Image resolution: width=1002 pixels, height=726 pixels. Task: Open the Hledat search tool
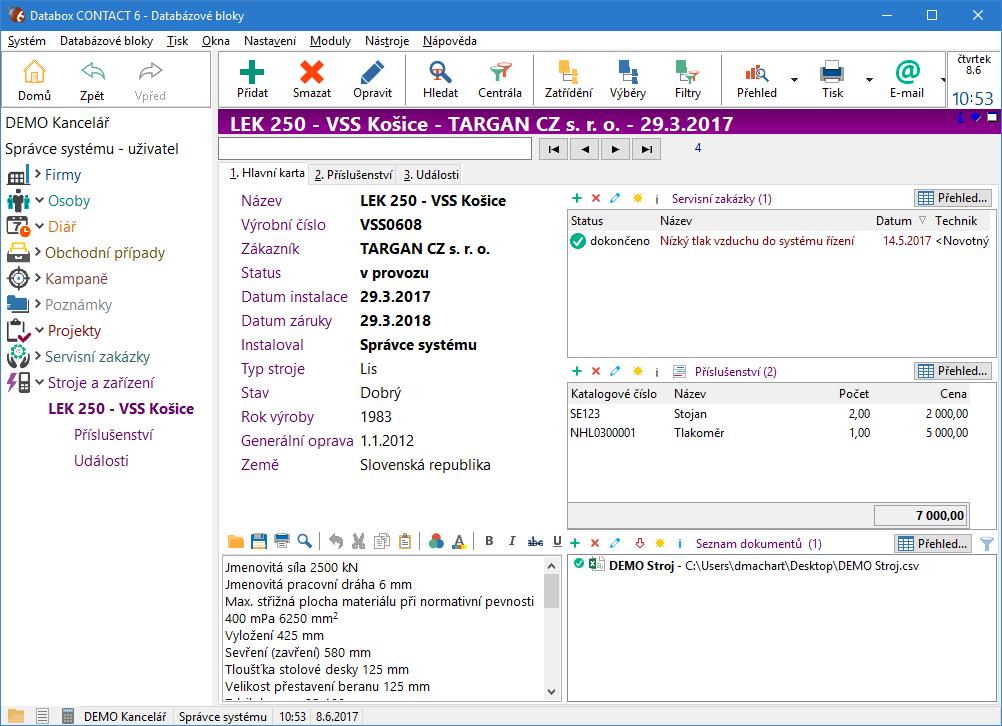pyautogui.click(x=440, y=79)
